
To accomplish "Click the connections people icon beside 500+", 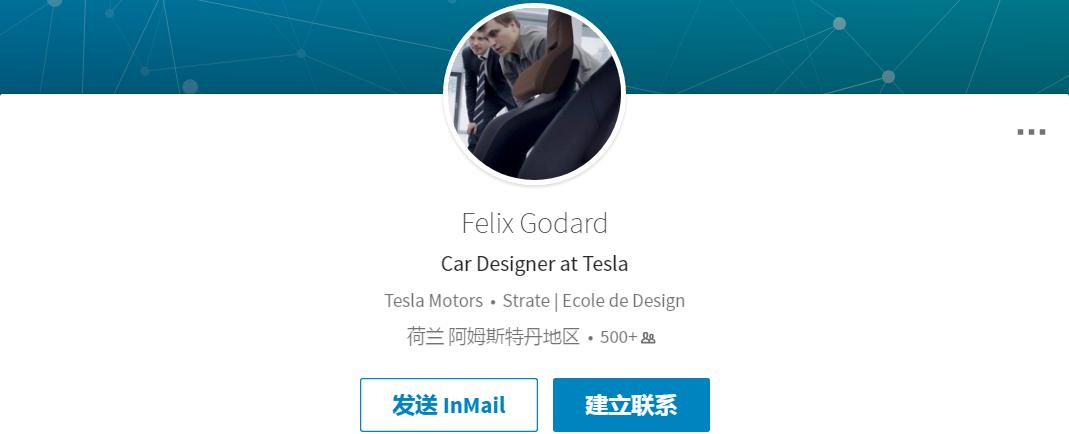I will point(648,338).
